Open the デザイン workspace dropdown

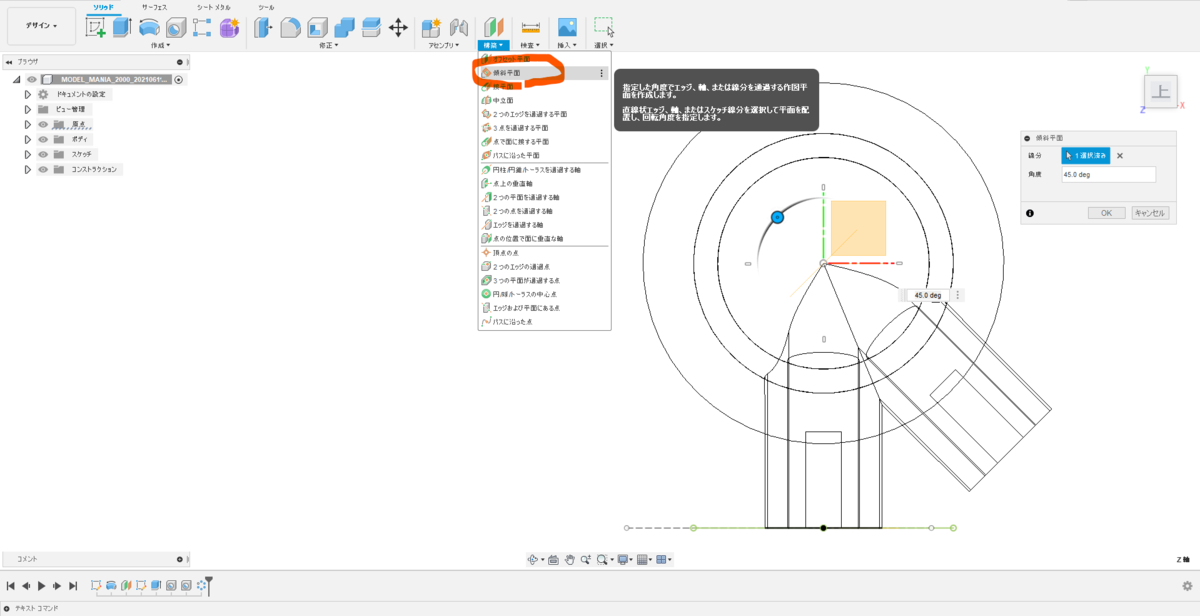click(x=41, y=25)
